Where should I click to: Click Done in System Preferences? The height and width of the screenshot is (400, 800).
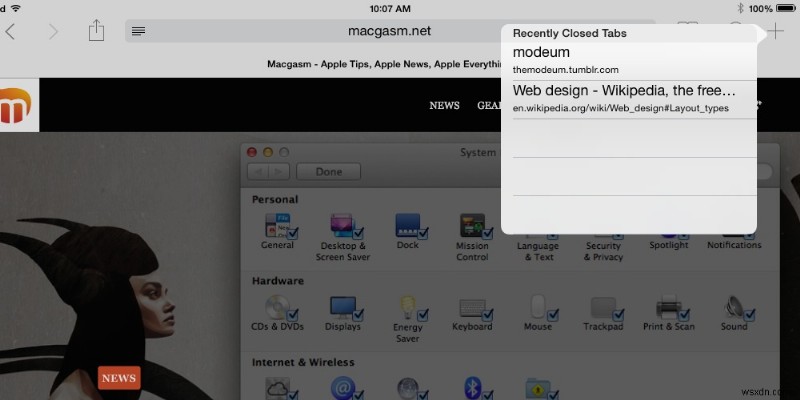[329, 171]
